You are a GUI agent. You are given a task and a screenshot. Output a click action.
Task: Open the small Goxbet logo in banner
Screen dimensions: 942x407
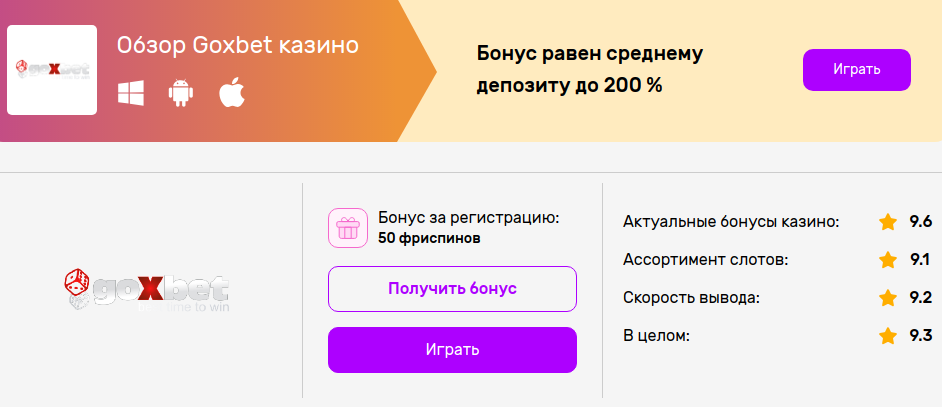tap(52, 70)
